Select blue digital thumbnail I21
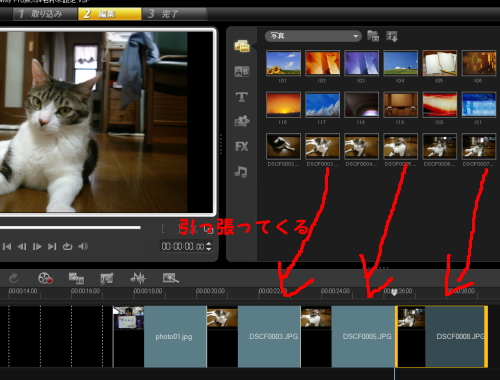 pyautogui.click(x=479, y=105)
